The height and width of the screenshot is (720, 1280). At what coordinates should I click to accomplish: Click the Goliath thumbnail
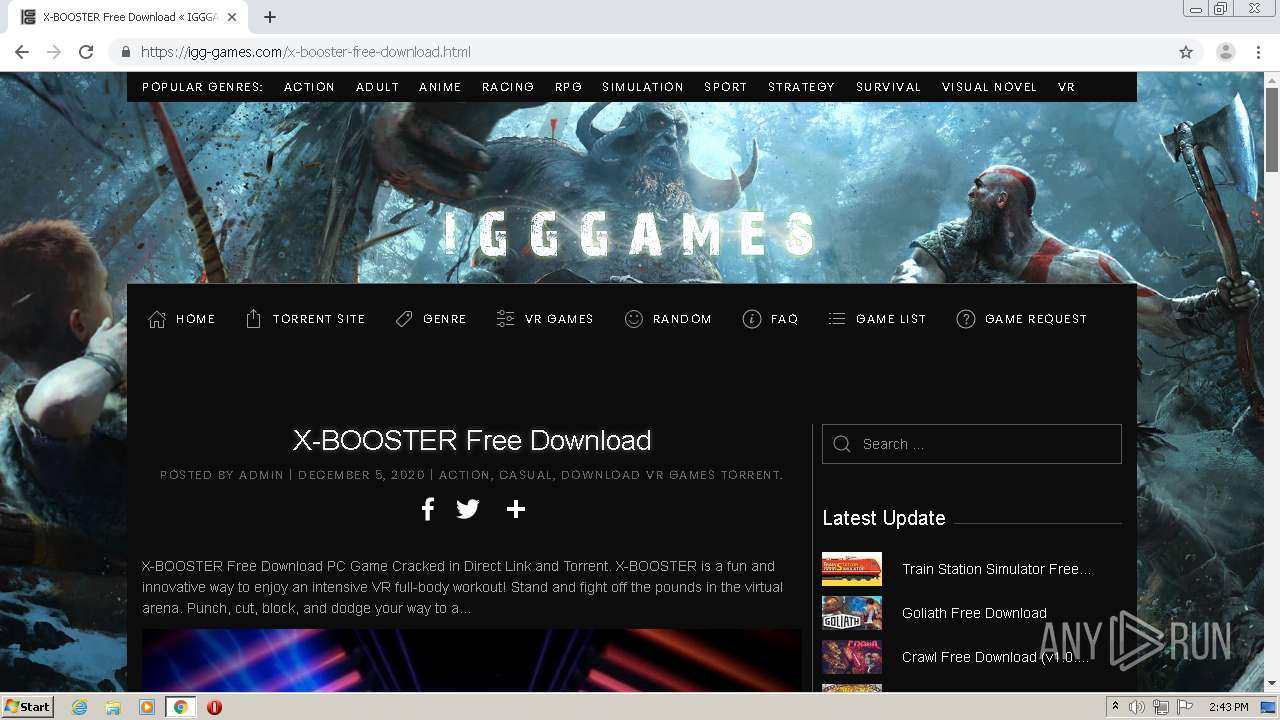tap(852, 613)
